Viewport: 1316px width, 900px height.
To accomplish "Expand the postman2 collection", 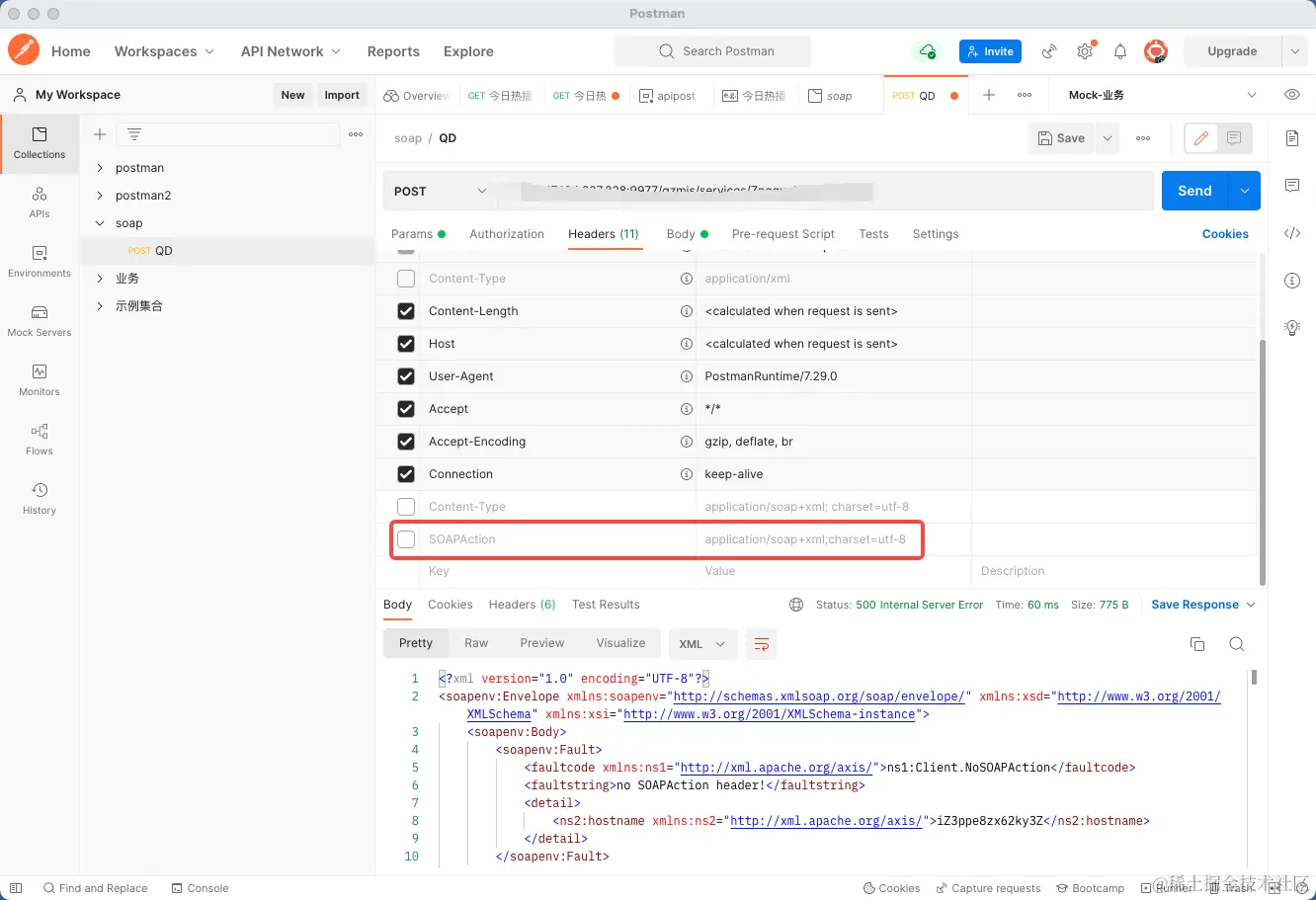I will click(x=100, y=196).
